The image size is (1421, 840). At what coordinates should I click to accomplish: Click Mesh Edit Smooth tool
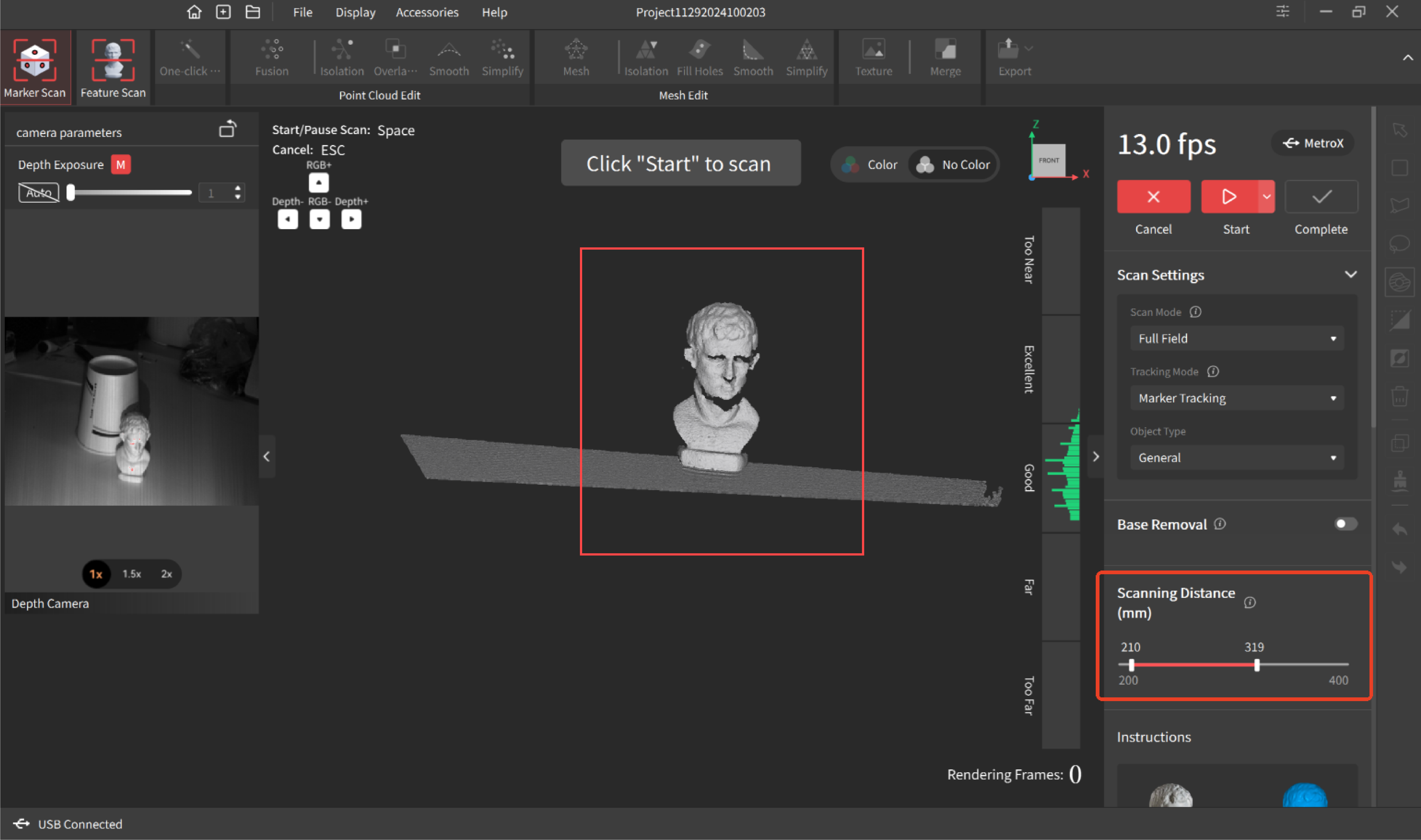click(753, 57)
